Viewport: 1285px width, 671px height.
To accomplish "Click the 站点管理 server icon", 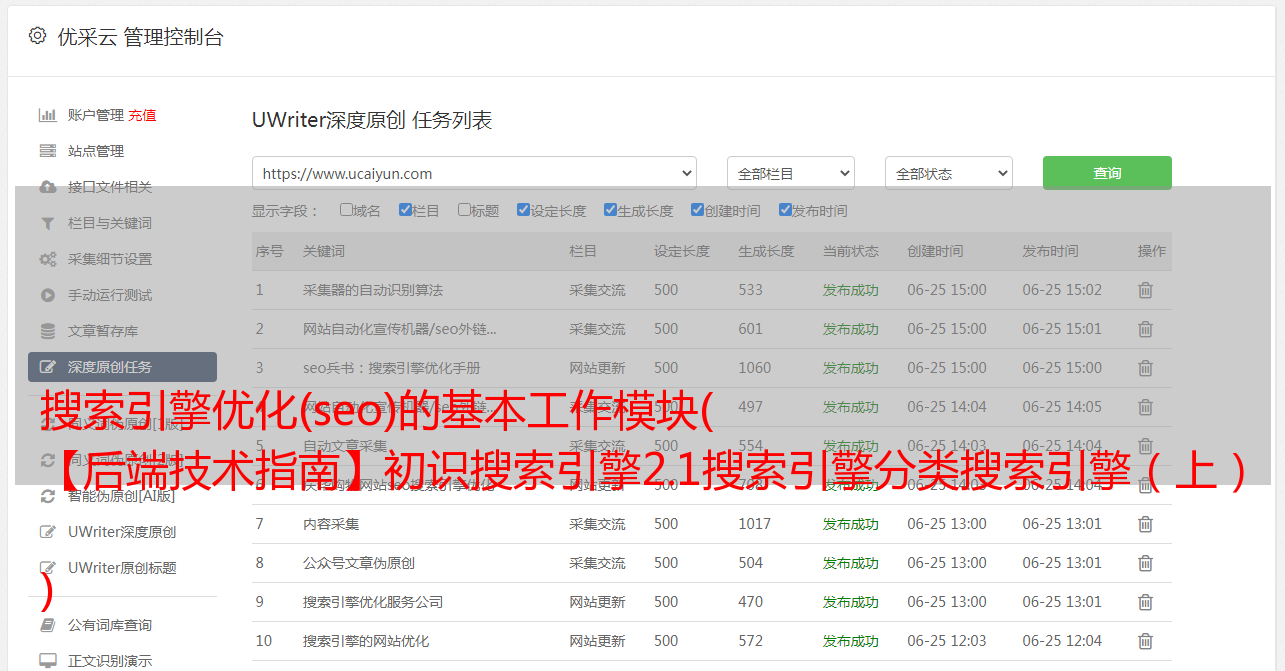I will pos(47,151).
